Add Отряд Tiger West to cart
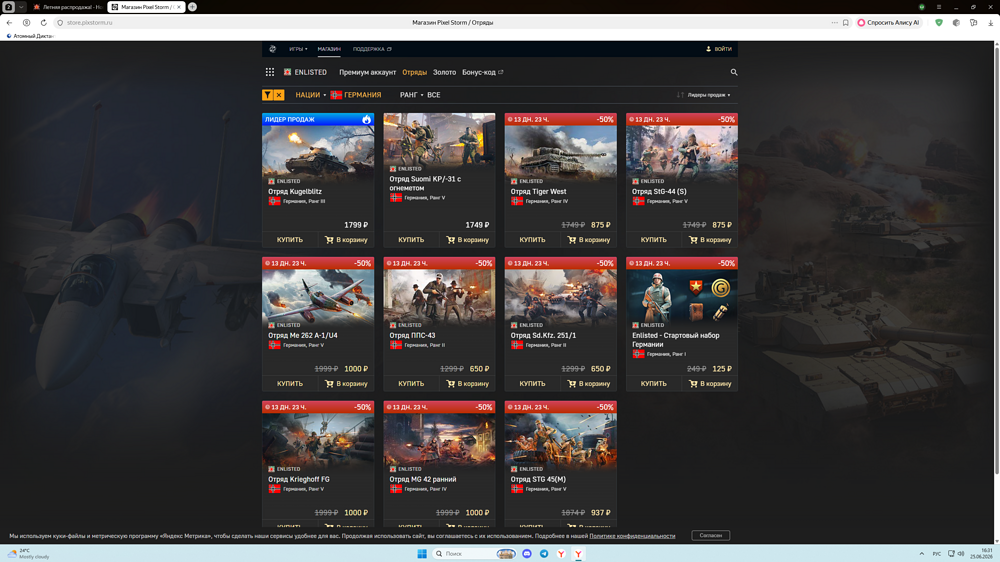1000x562 pixels. (x=589, y=240)
